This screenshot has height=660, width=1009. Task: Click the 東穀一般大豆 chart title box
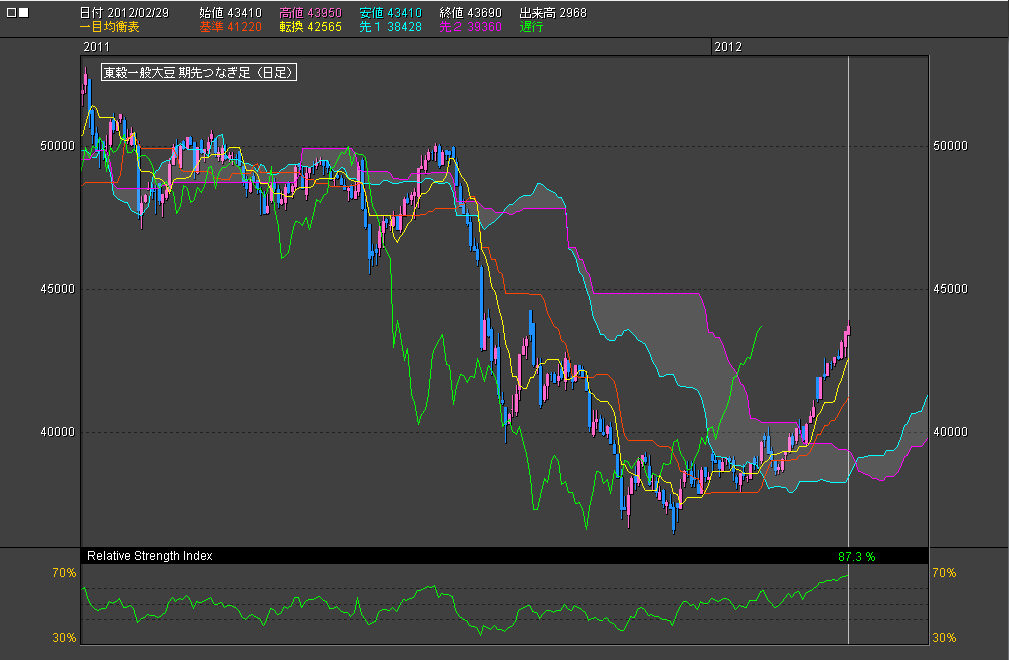tap(200, 73)
